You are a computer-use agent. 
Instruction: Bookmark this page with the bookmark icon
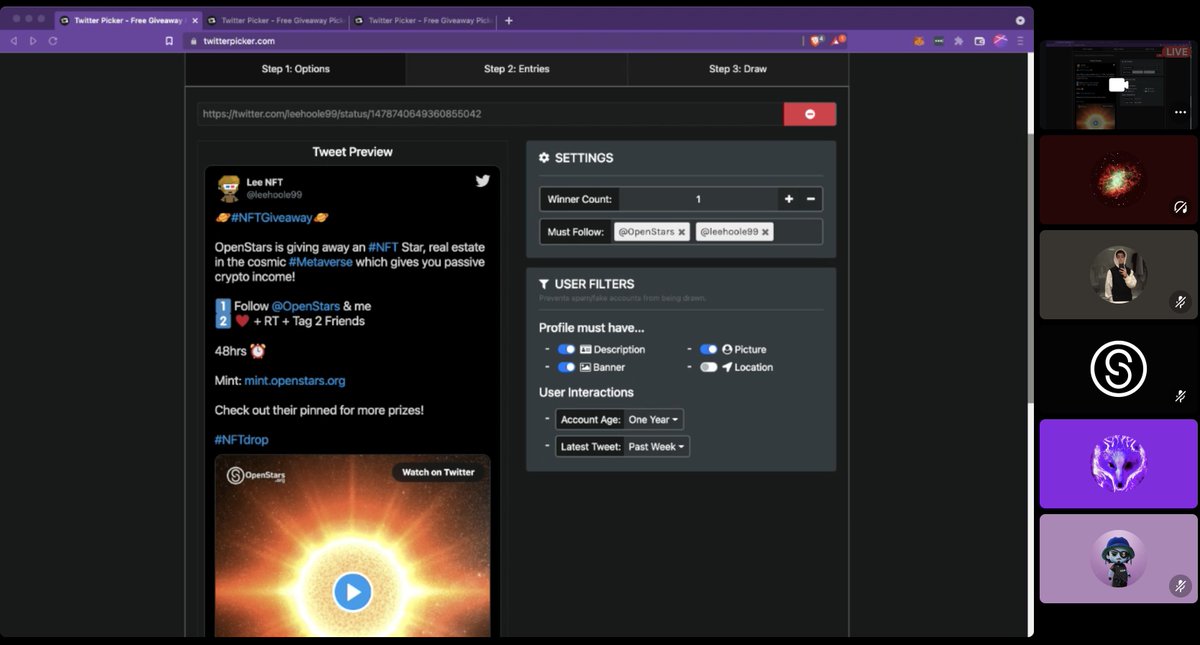169,41
